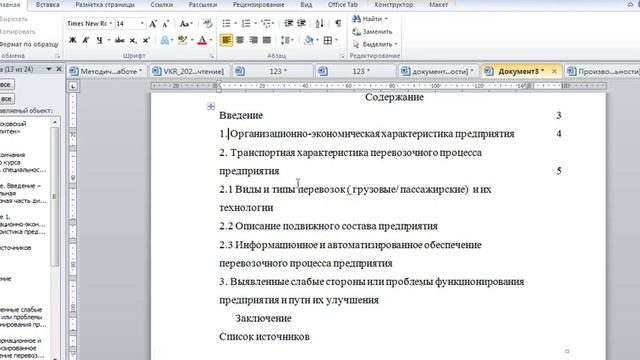Close the navigation pane with the X
Viewport: 640px width, 360px height.
[59, 69]
